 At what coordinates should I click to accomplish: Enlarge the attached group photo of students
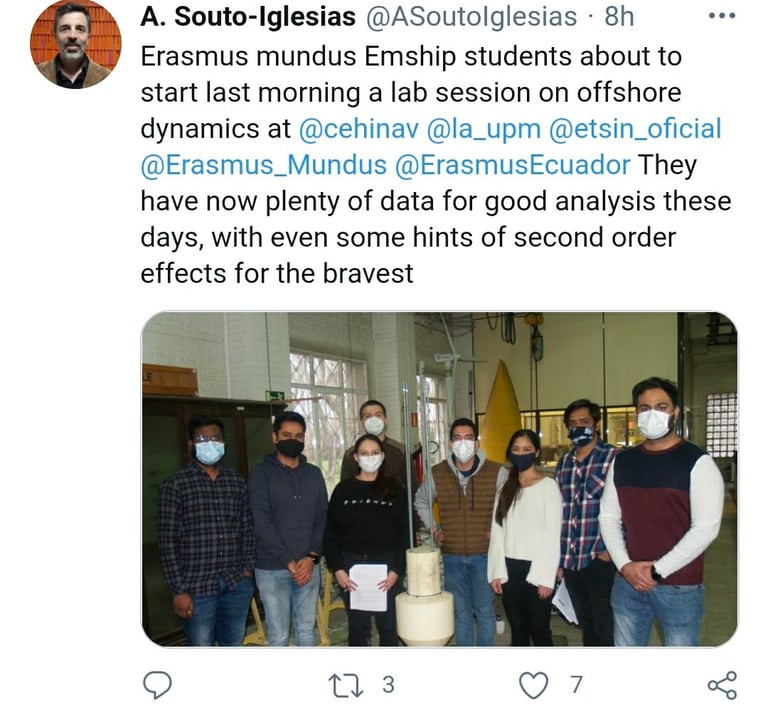click(439, 478)
